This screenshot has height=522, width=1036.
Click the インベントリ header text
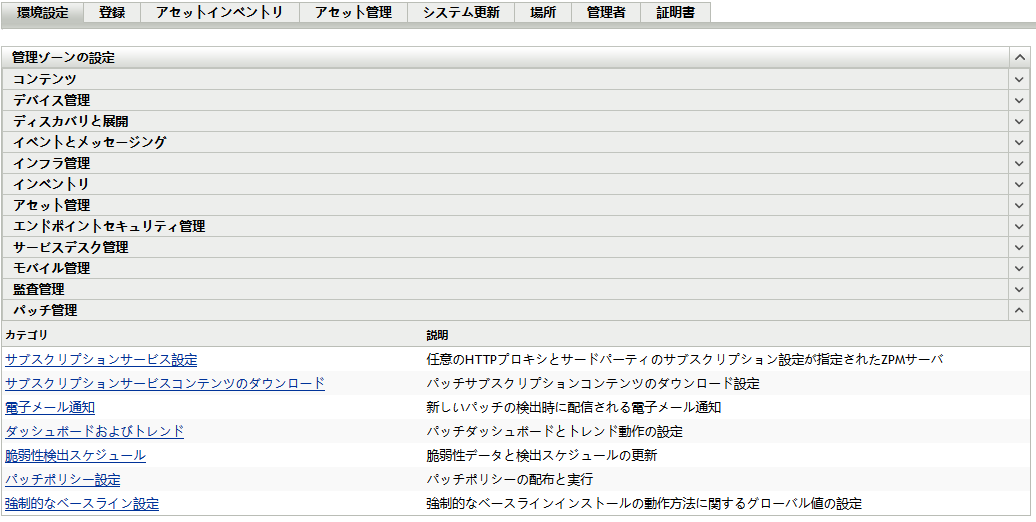coord(51,184)
